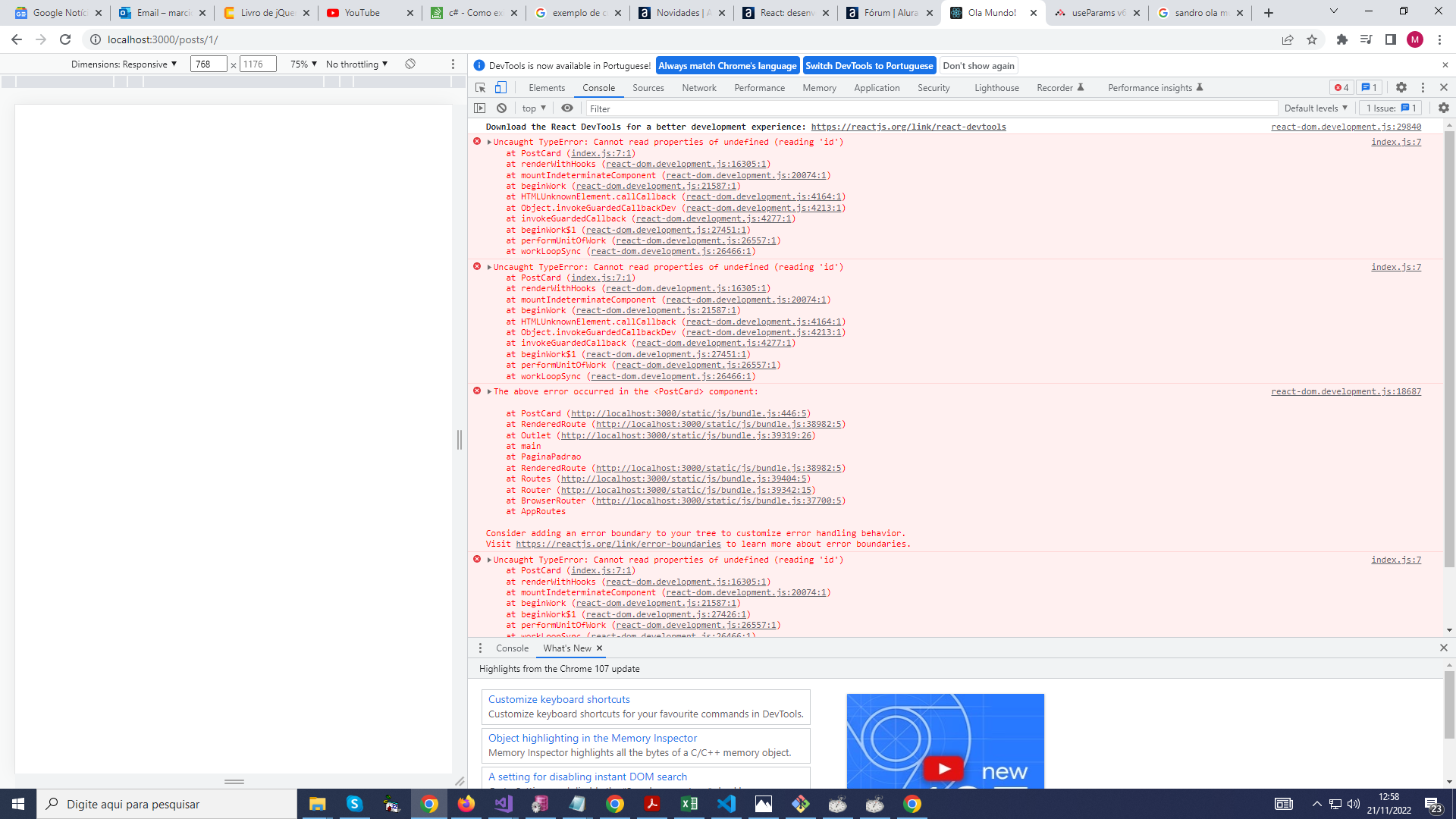1456x819 pixels.
Task: Open the share page icon
Action: coord(1288,39)
